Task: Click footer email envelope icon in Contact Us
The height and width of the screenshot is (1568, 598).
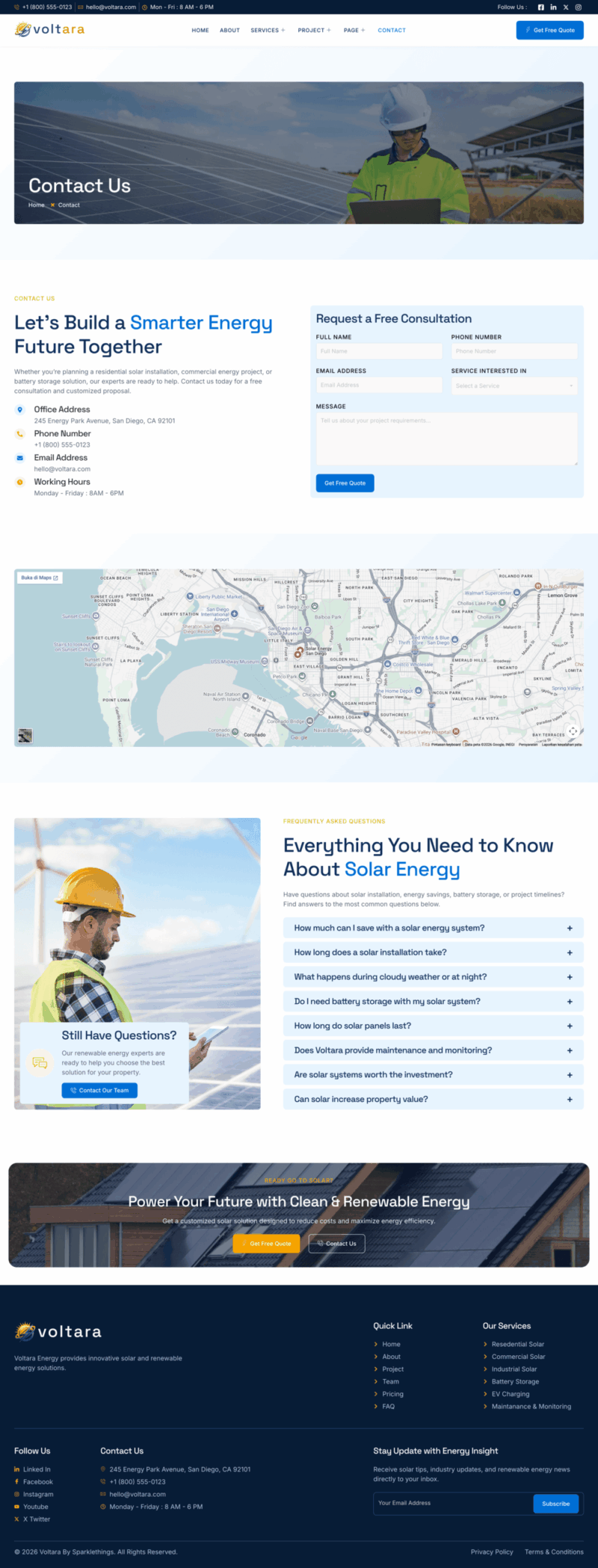Action: (103, 1494)
